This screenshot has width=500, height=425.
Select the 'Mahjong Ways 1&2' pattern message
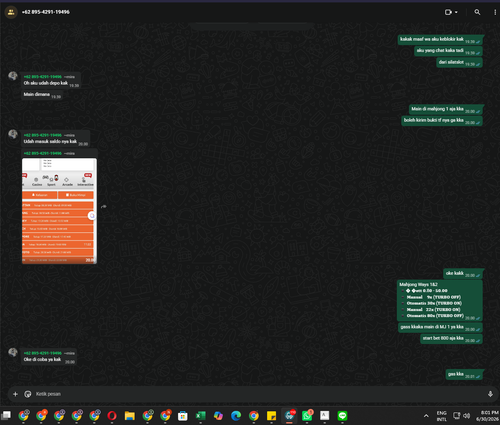tap(440, 300)
